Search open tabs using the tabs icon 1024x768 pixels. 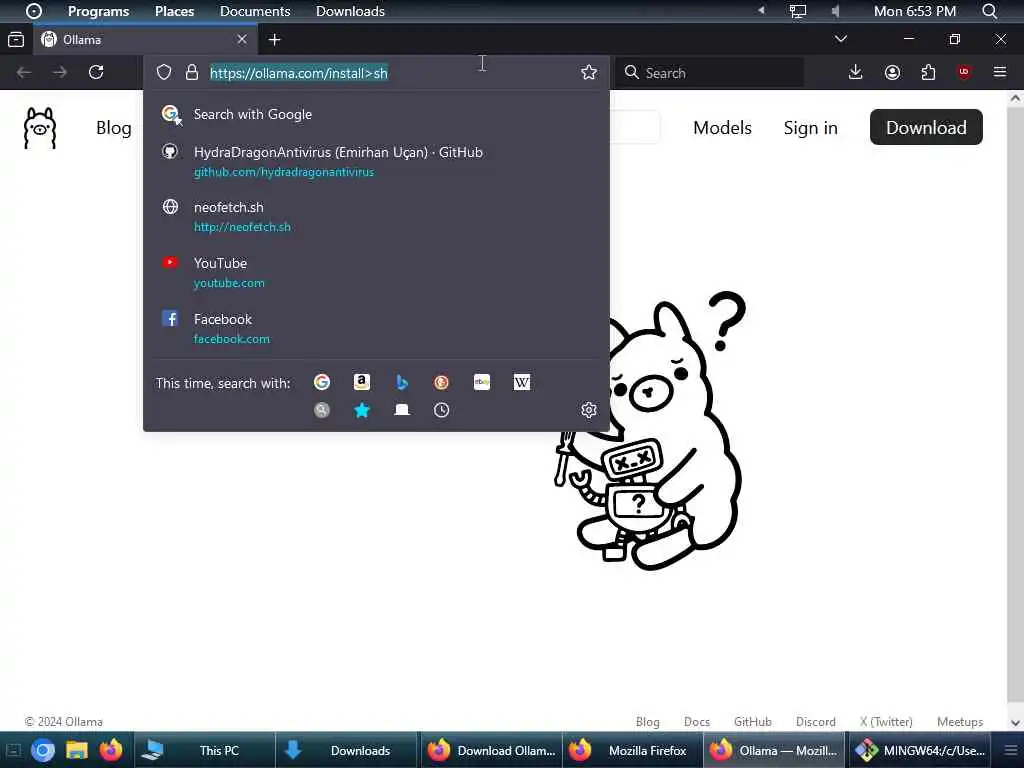pyautogui.click(x=402, y=410)
